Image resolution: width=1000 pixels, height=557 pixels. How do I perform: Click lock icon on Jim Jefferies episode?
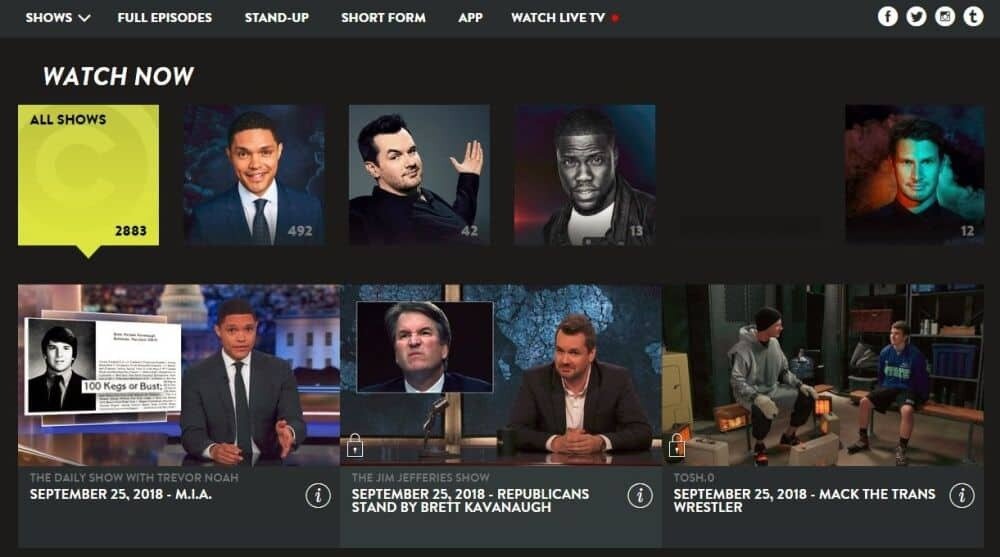355,445
